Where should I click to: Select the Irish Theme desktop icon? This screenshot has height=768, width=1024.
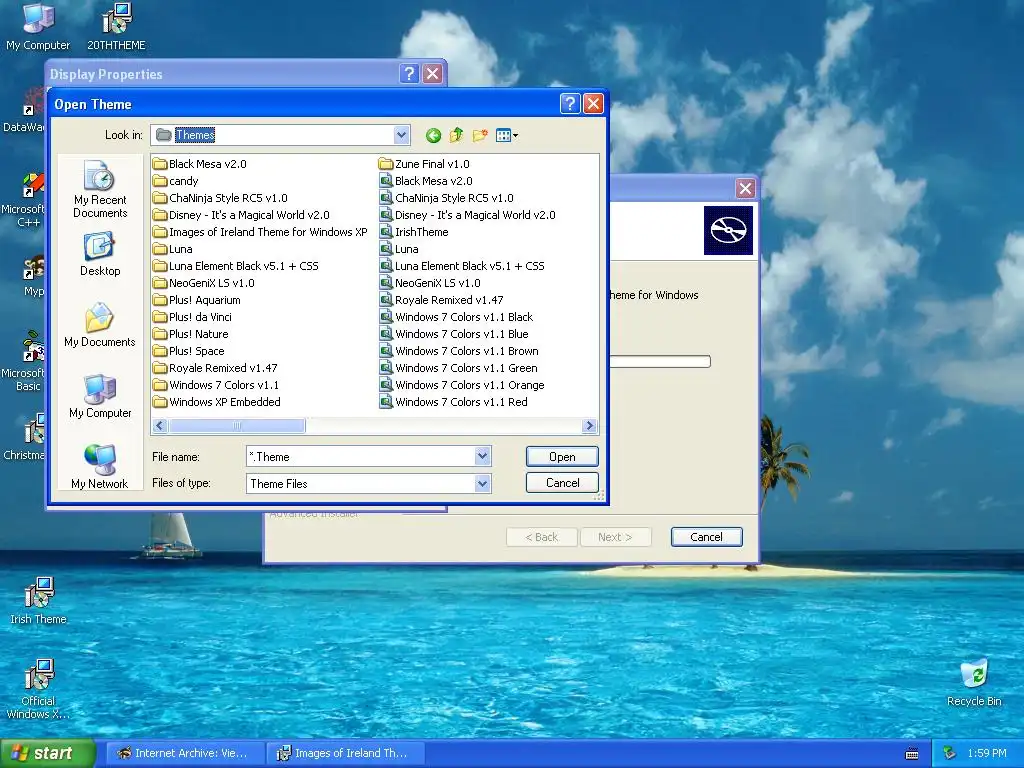[39, 601]
